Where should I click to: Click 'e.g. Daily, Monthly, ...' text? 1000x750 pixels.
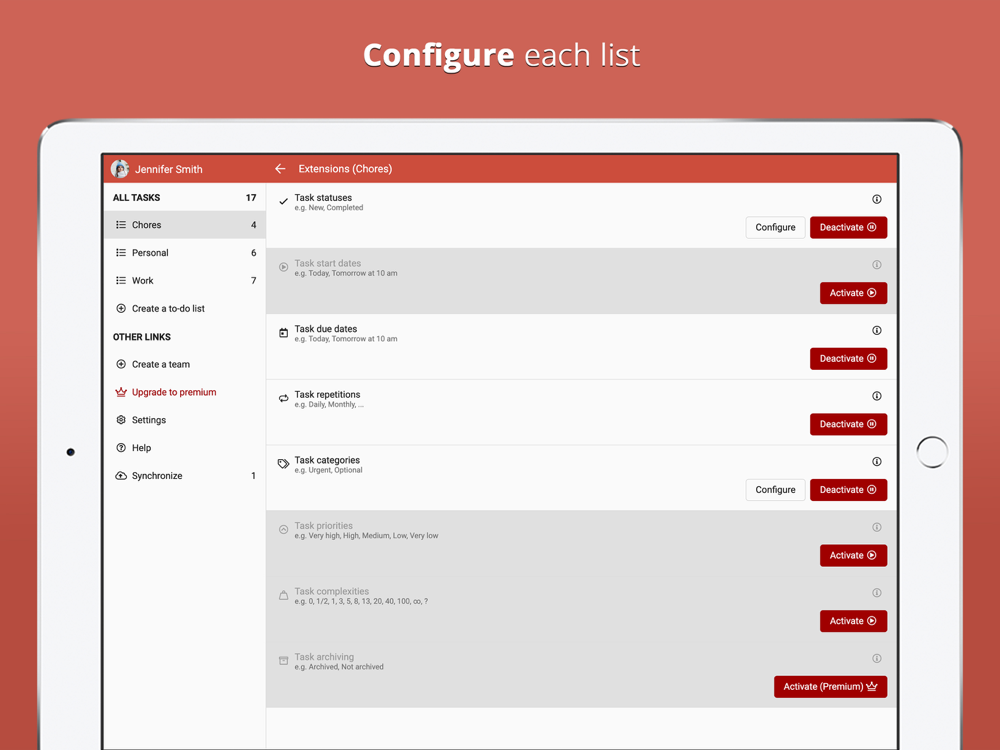pos(329,405)
